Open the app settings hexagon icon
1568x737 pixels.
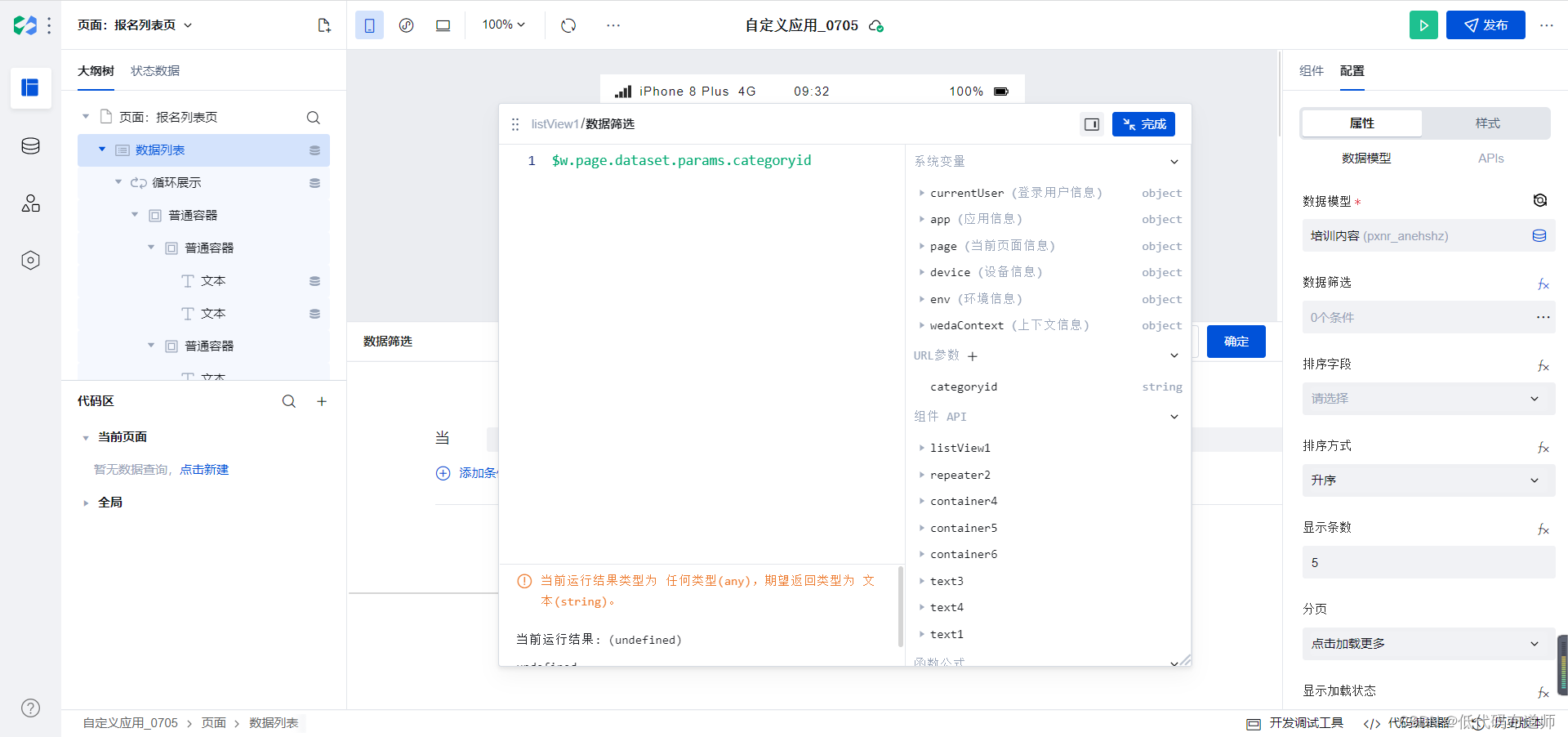click(x=30, y=261)
